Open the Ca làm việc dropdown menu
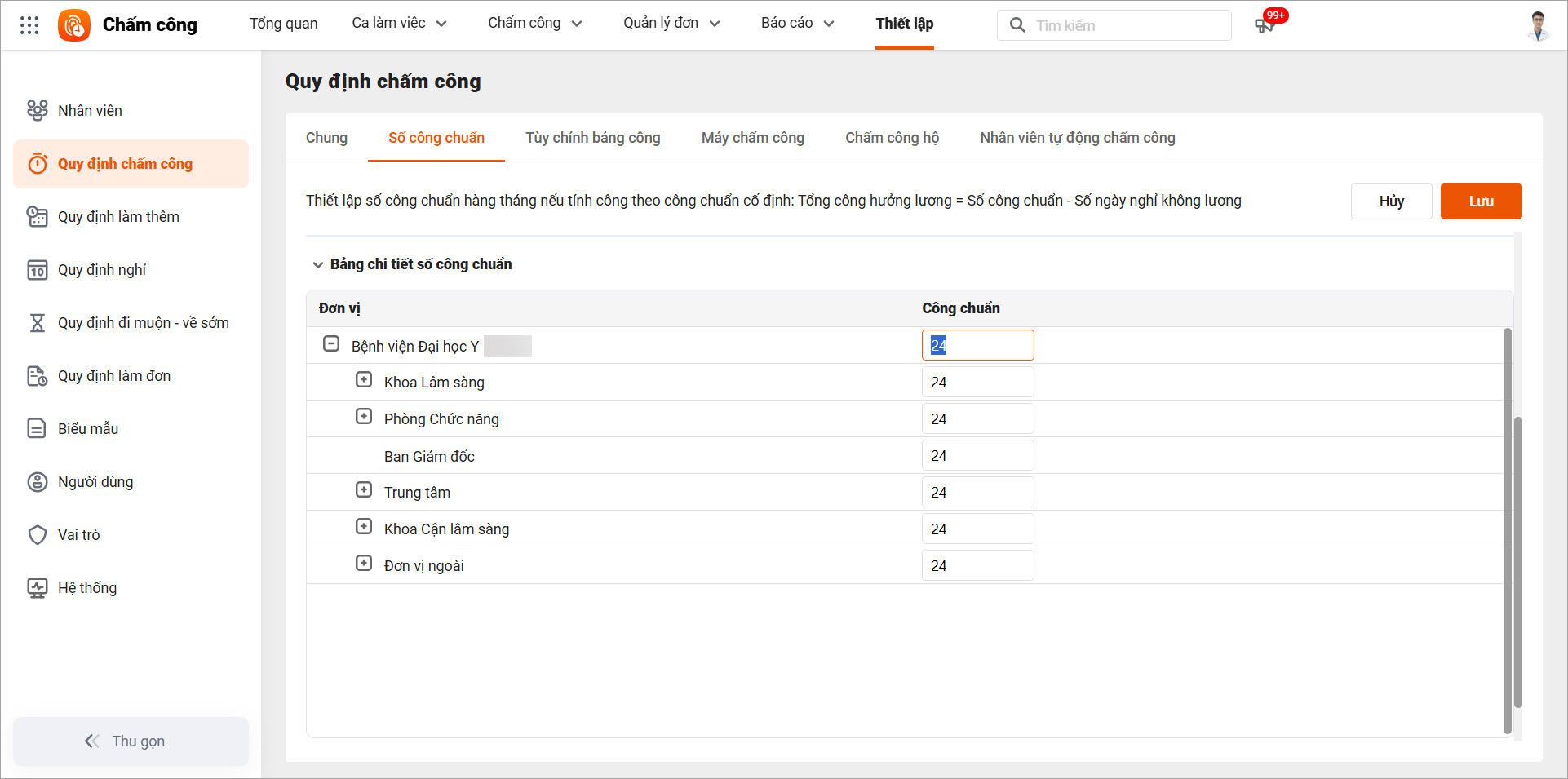 pos(399,24)
